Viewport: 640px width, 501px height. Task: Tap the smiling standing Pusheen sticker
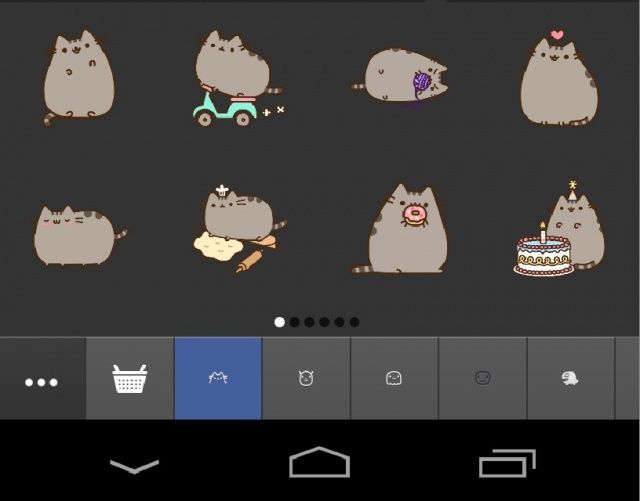pos(78,78)
